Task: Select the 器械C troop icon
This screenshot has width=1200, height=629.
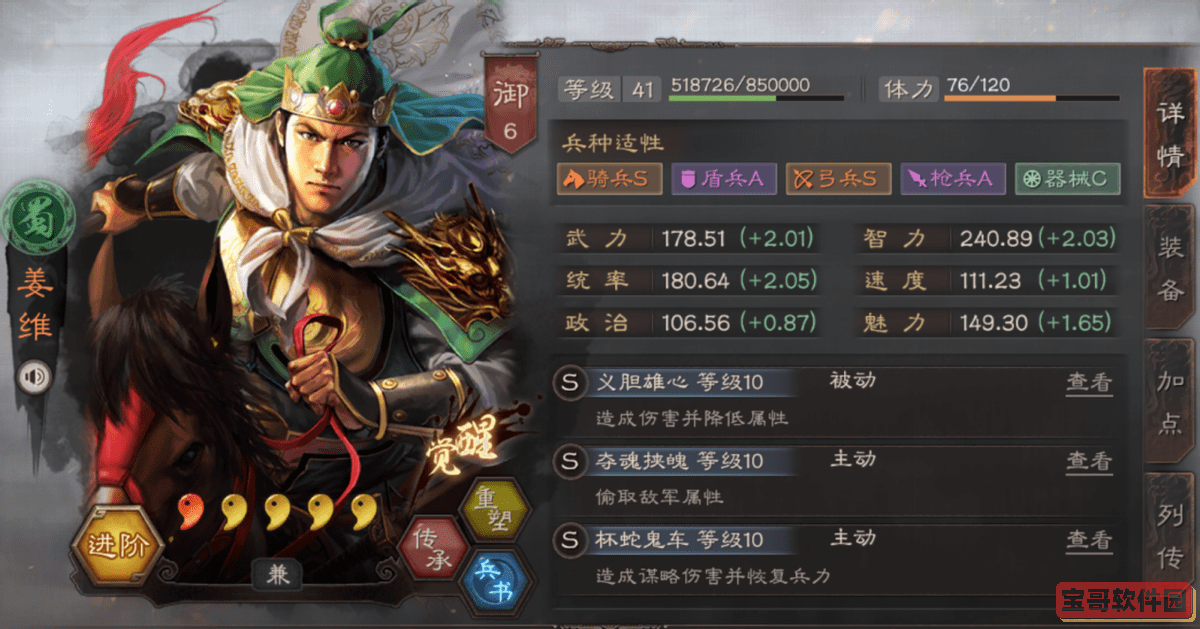Action: coord(1067,179)
